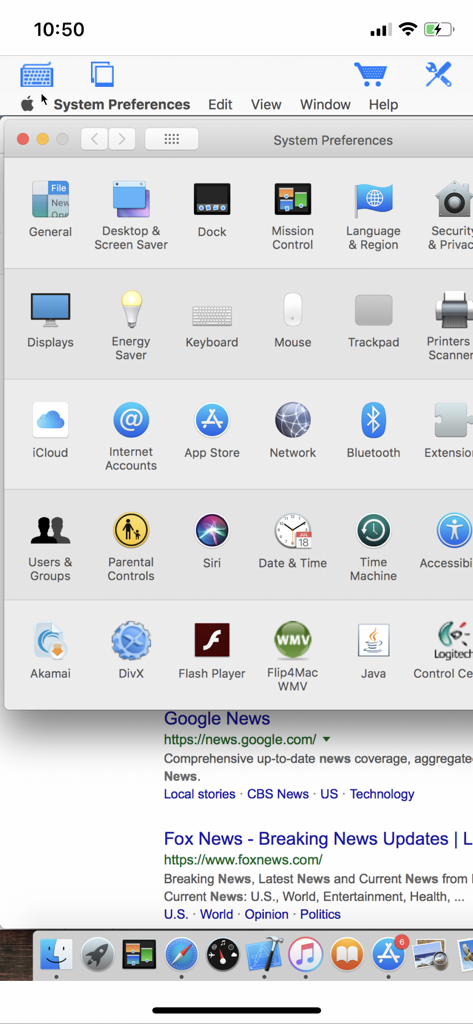
Task: Click the Local stories sublink
Action: point(199,794)
